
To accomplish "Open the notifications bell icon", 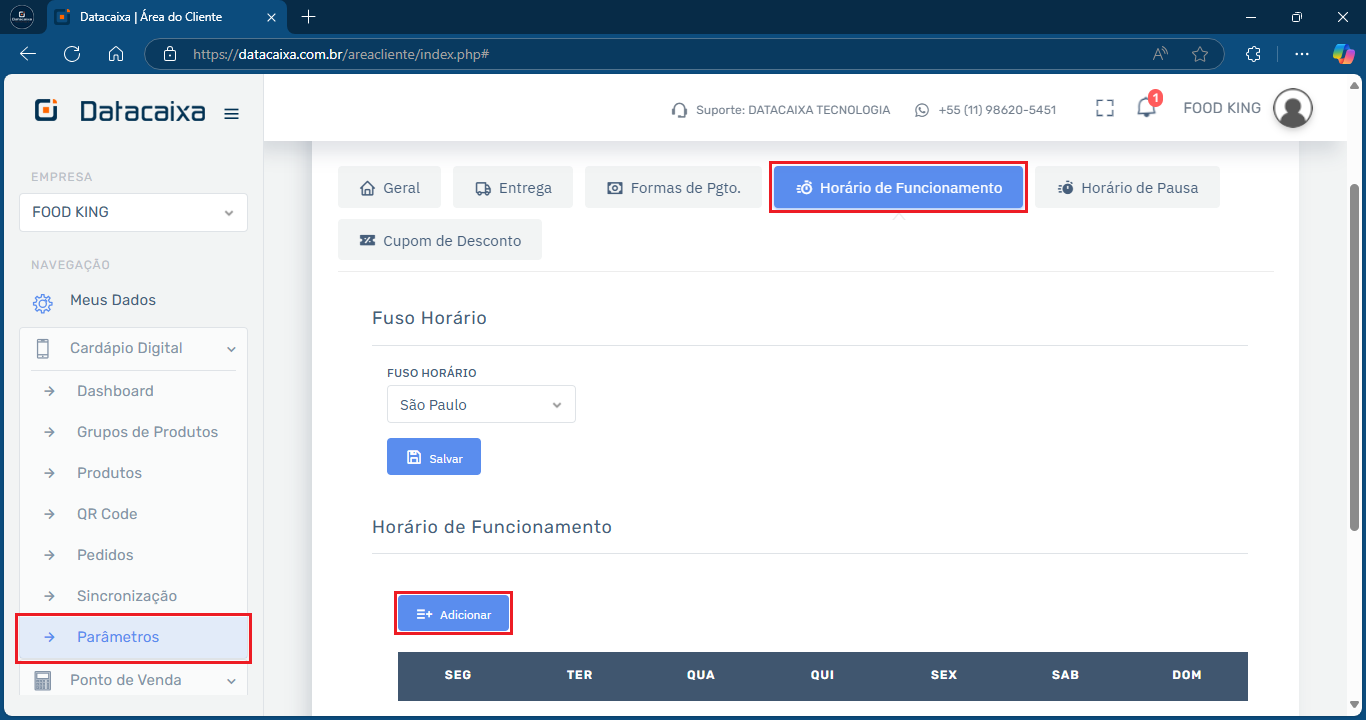I will coord(1146,109).
